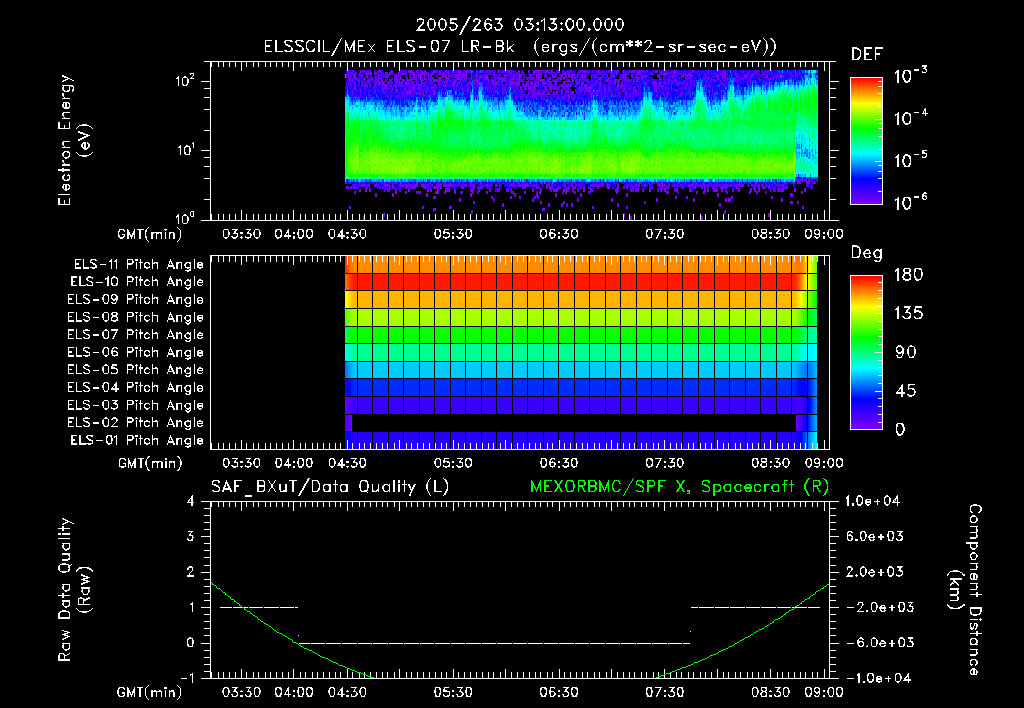Click GMT(min) label under the data quality plot
This screenshot has height=708, width=1024.
(x=150, y=692)
